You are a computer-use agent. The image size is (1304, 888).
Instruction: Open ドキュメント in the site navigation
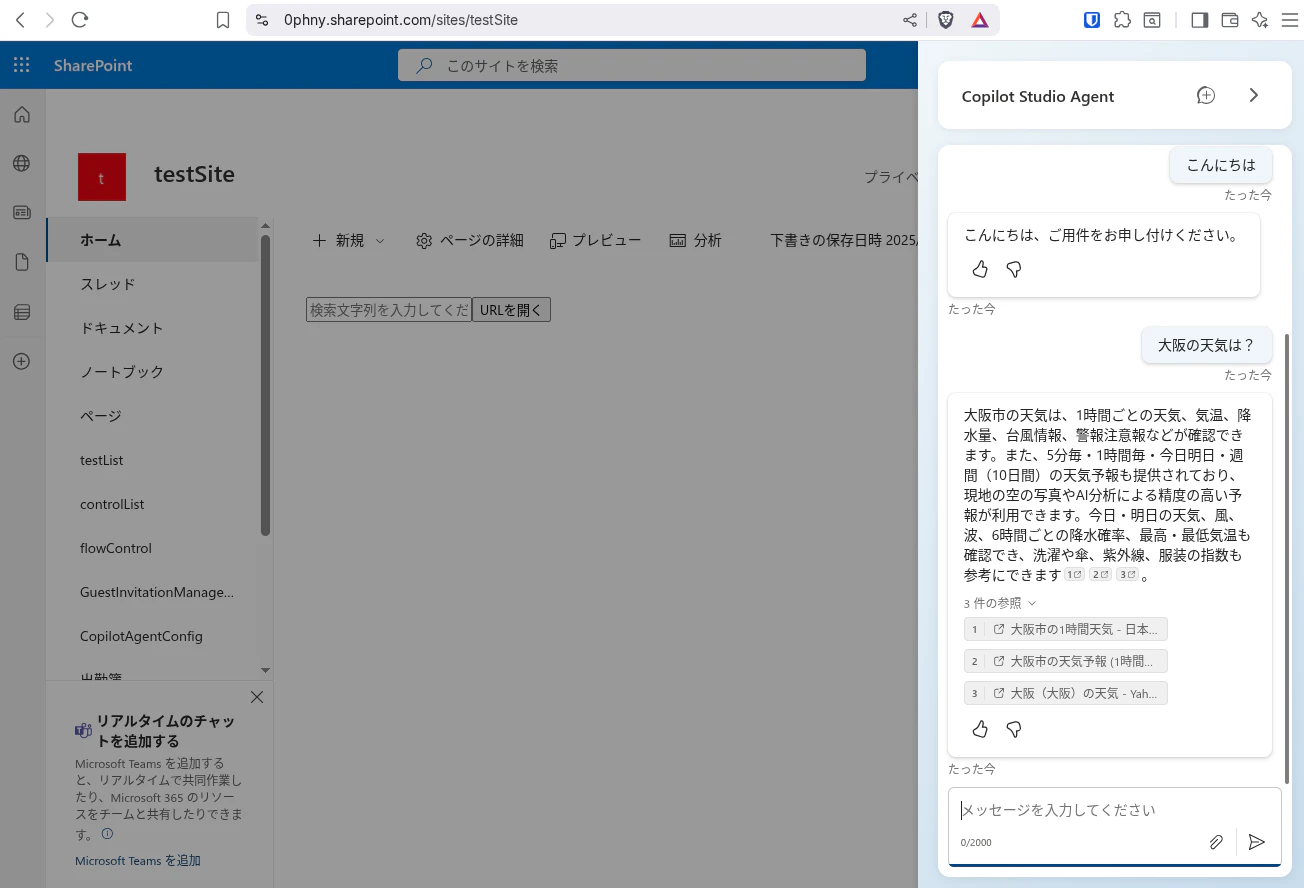point(152,328)
